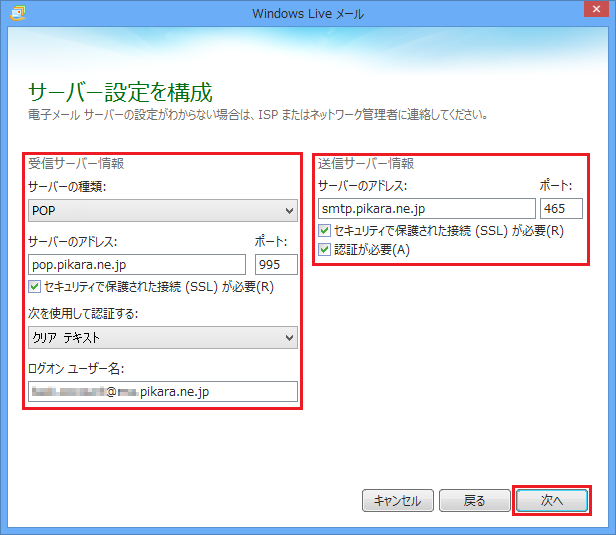Toggle outgoing server SSL required checkbox
Viewport: 616px width, 535px height.
pyautogui.click(x=324, y=231)
